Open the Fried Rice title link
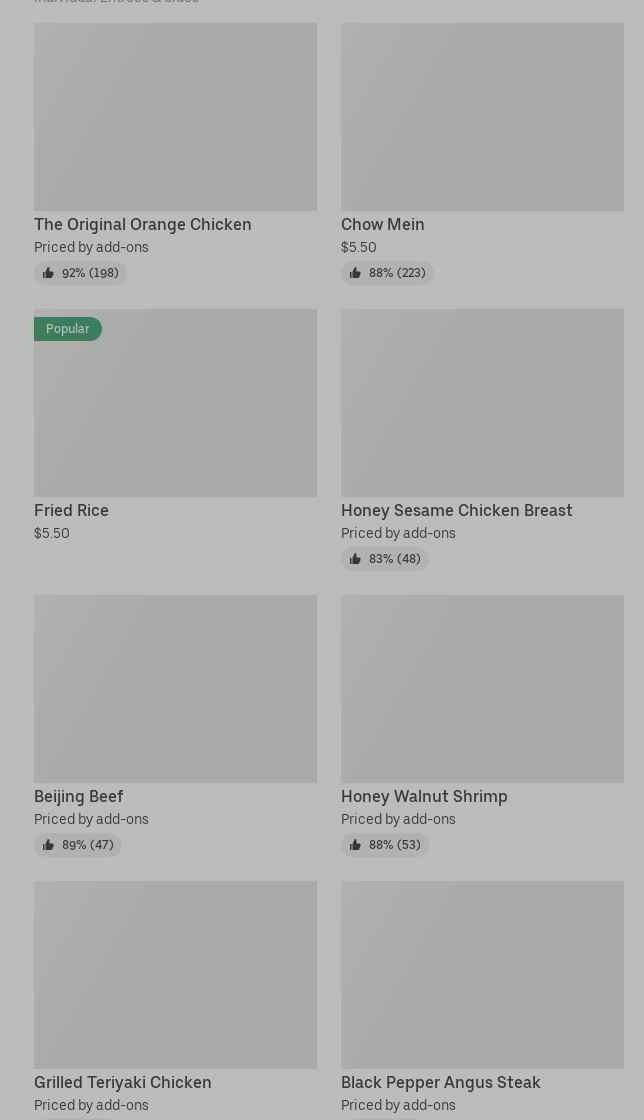Viewport: 644px width, 1120px height. 71,510
